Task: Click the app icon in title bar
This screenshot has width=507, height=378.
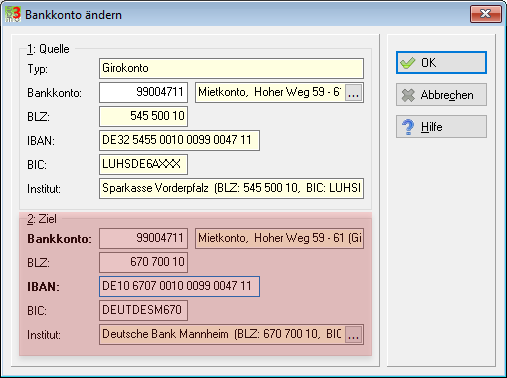Action: coord(13,14)
